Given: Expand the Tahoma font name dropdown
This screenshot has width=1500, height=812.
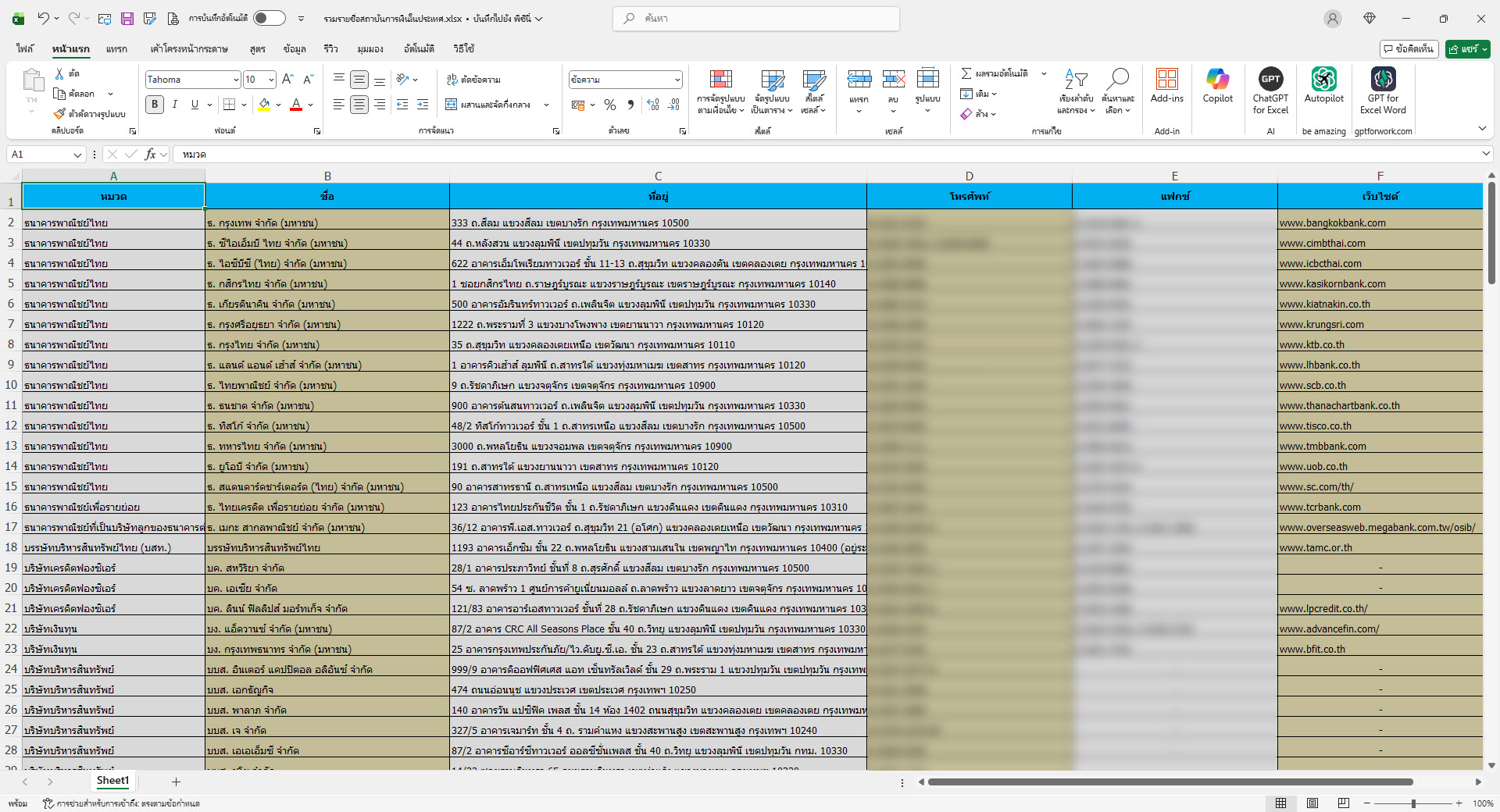Looking at the screenshot, I should [236, 80].
